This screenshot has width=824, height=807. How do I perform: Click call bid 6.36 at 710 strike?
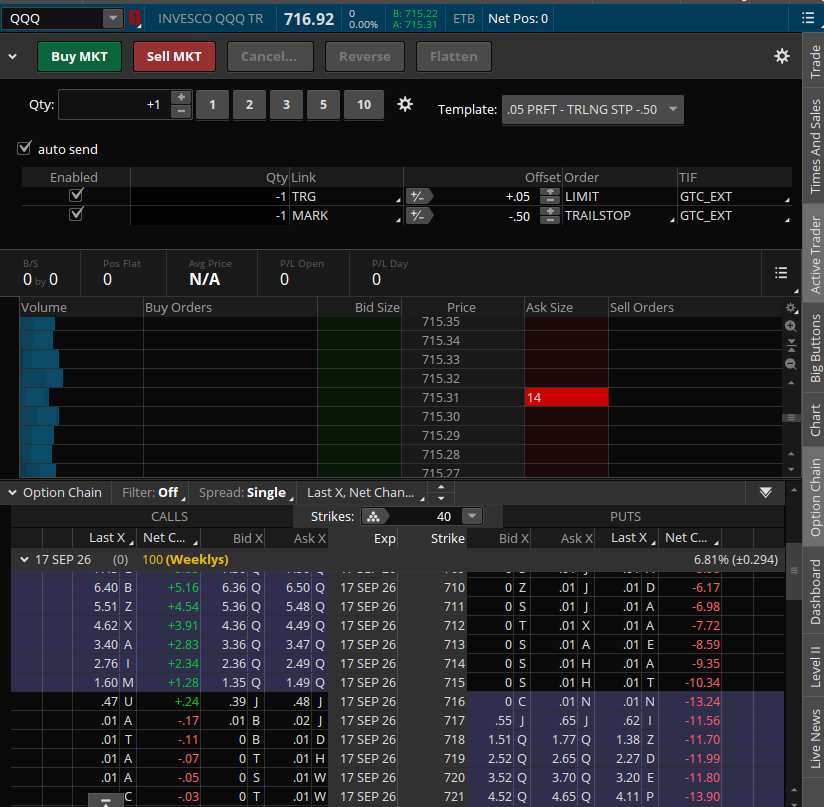tap(233, 587)
